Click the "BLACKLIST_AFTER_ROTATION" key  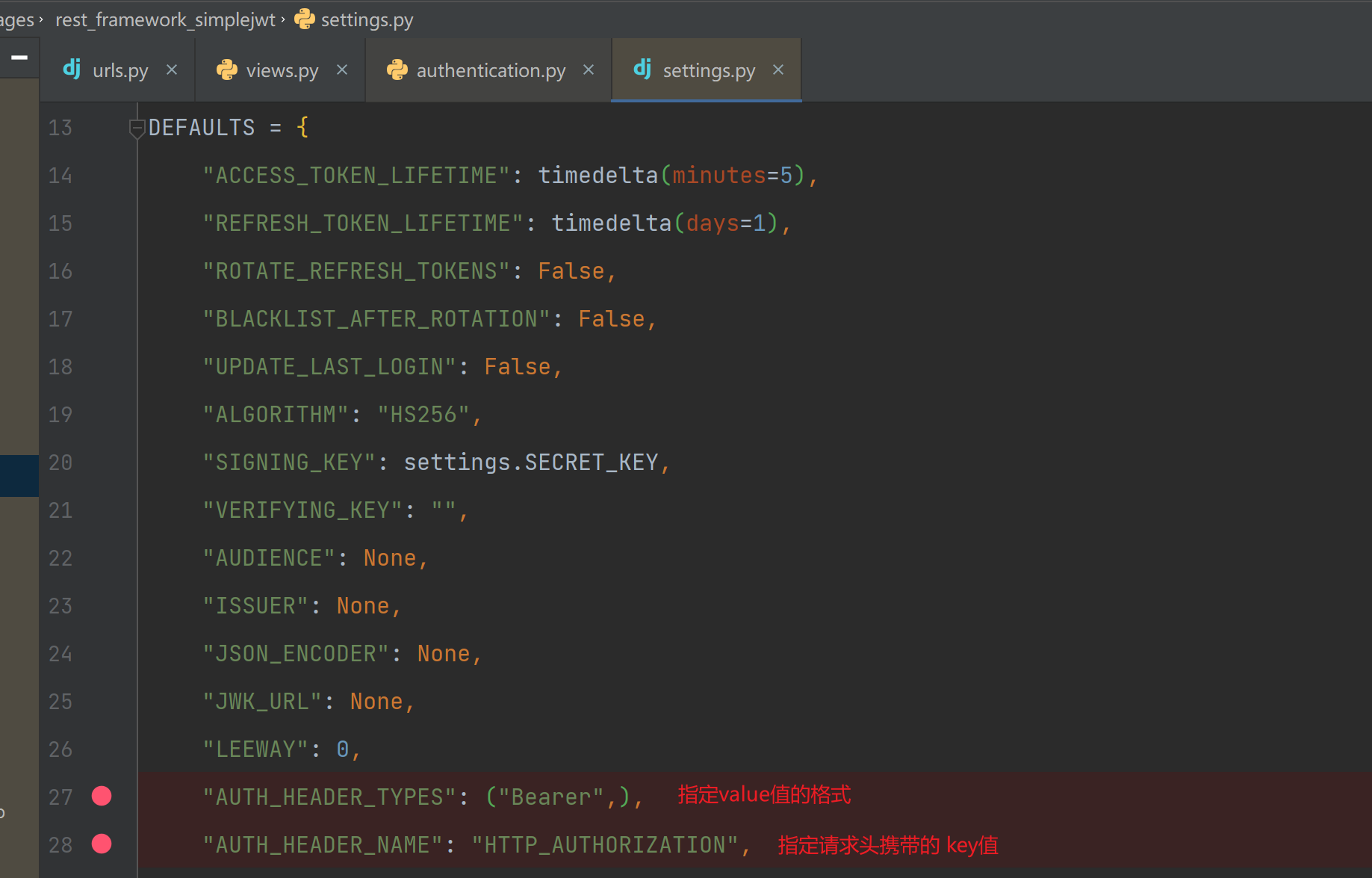[x=377, y=319]
